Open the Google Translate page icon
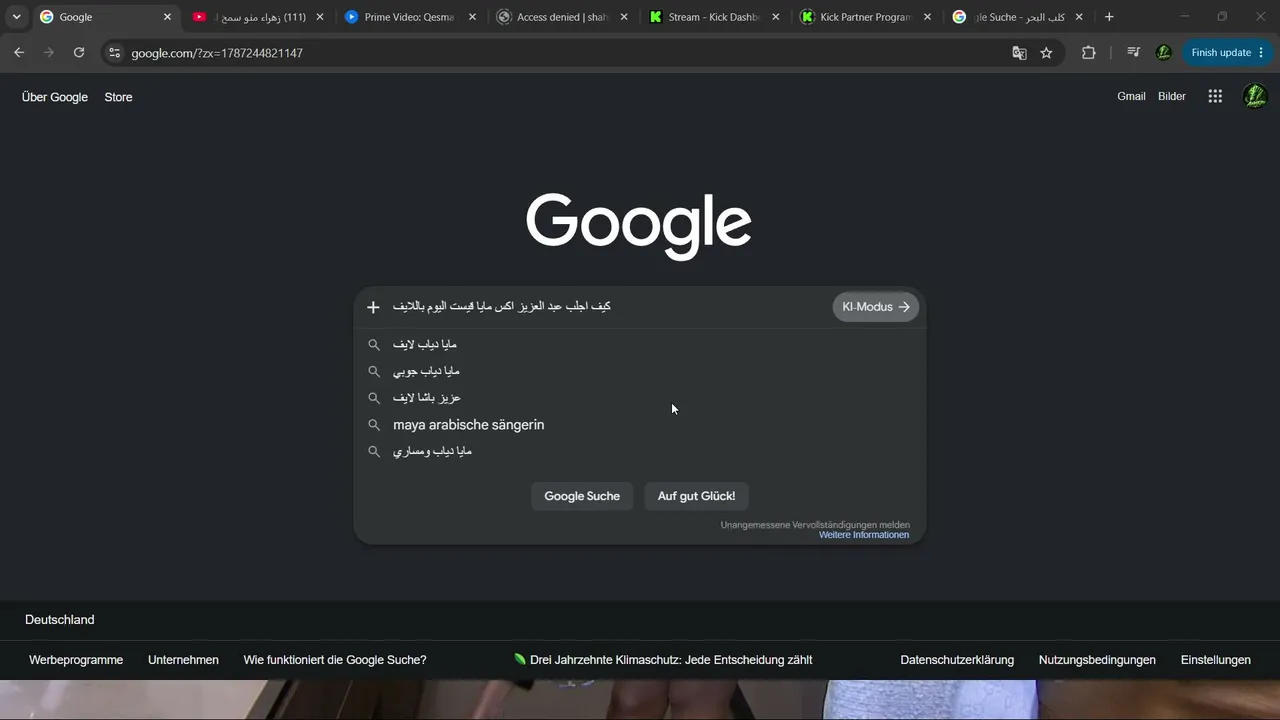 [1019, 53]
